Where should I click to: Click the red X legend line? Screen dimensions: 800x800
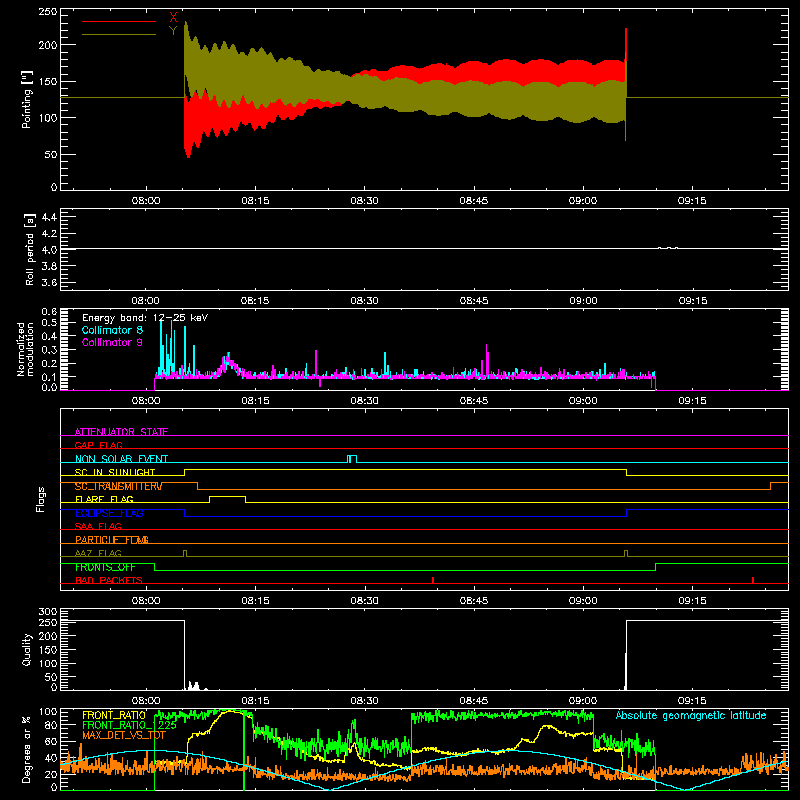coord(119,21)
